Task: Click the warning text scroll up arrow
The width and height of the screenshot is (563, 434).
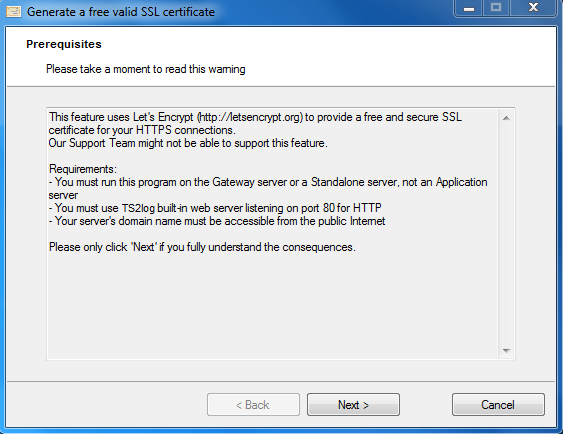Action: 506,118
